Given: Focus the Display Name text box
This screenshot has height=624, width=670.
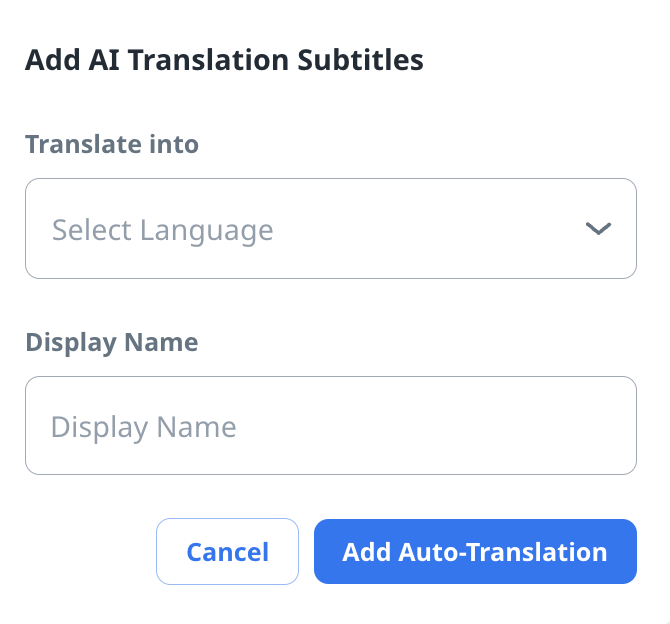Looking at the screenshot, I should 330,426.
